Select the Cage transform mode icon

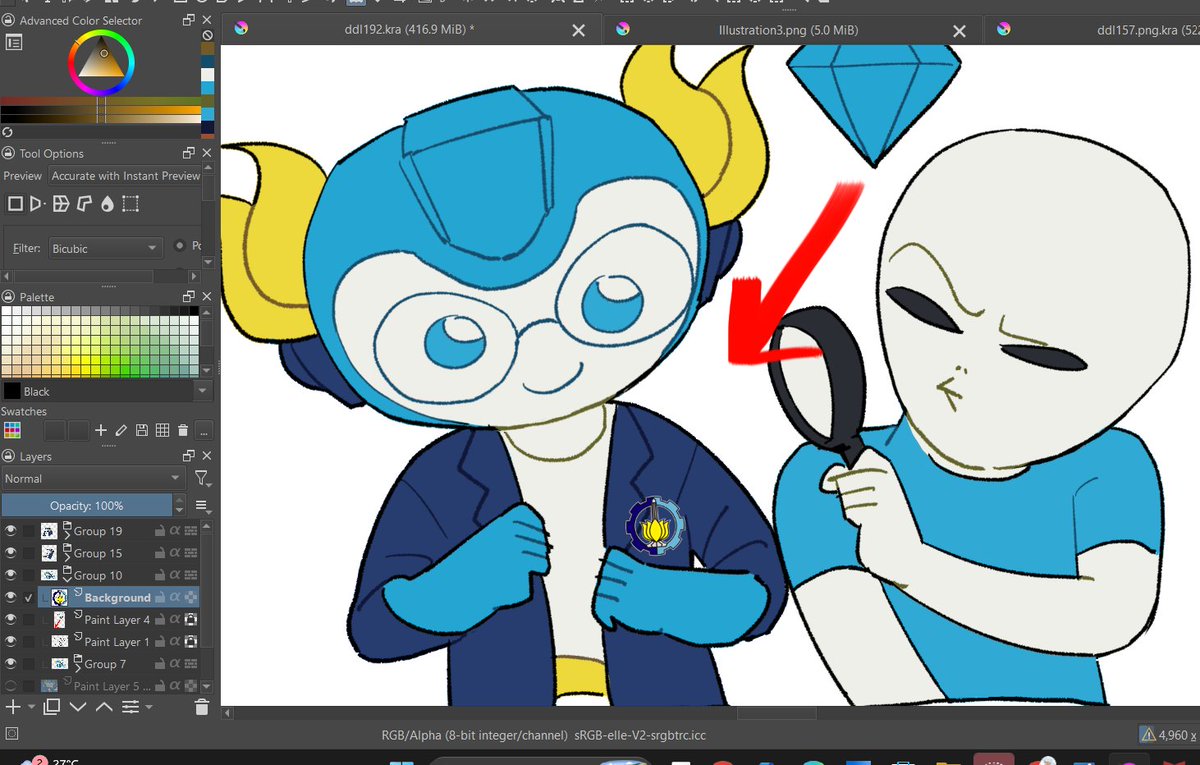pyautogui.click(x=84, y=204)
